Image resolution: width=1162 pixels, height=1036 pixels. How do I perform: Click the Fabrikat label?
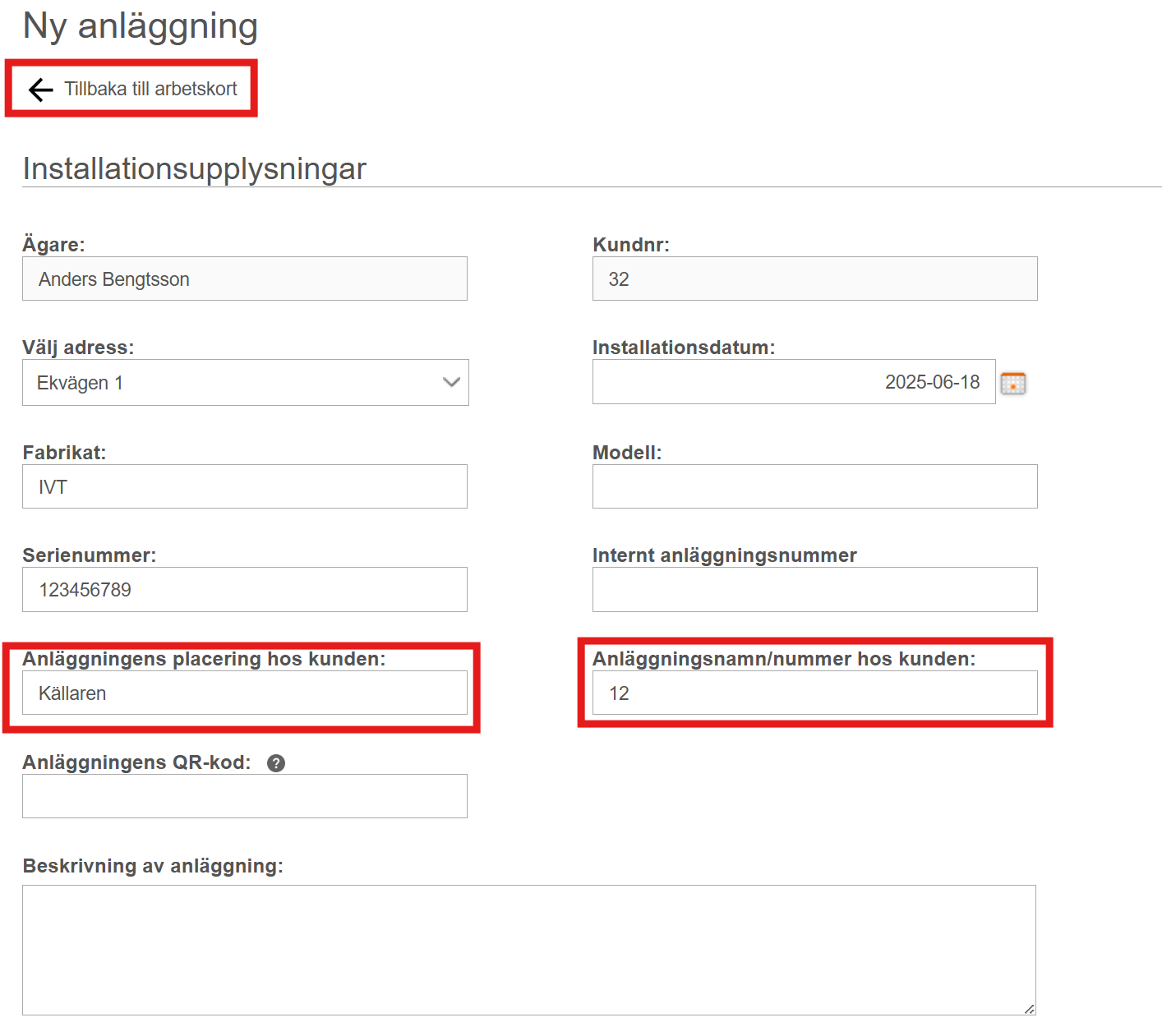[x=64, y=453]
